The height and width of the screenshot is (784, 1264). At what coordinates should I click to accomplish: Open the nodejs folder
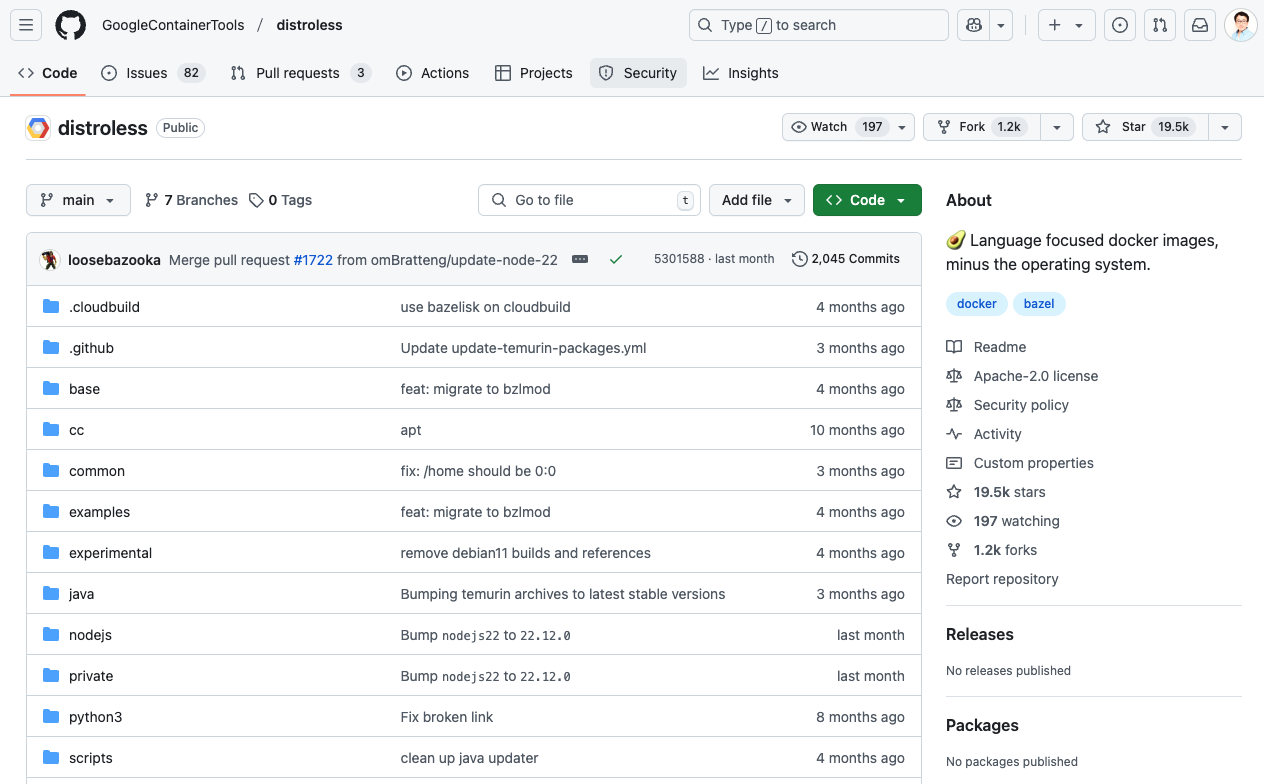90,635
